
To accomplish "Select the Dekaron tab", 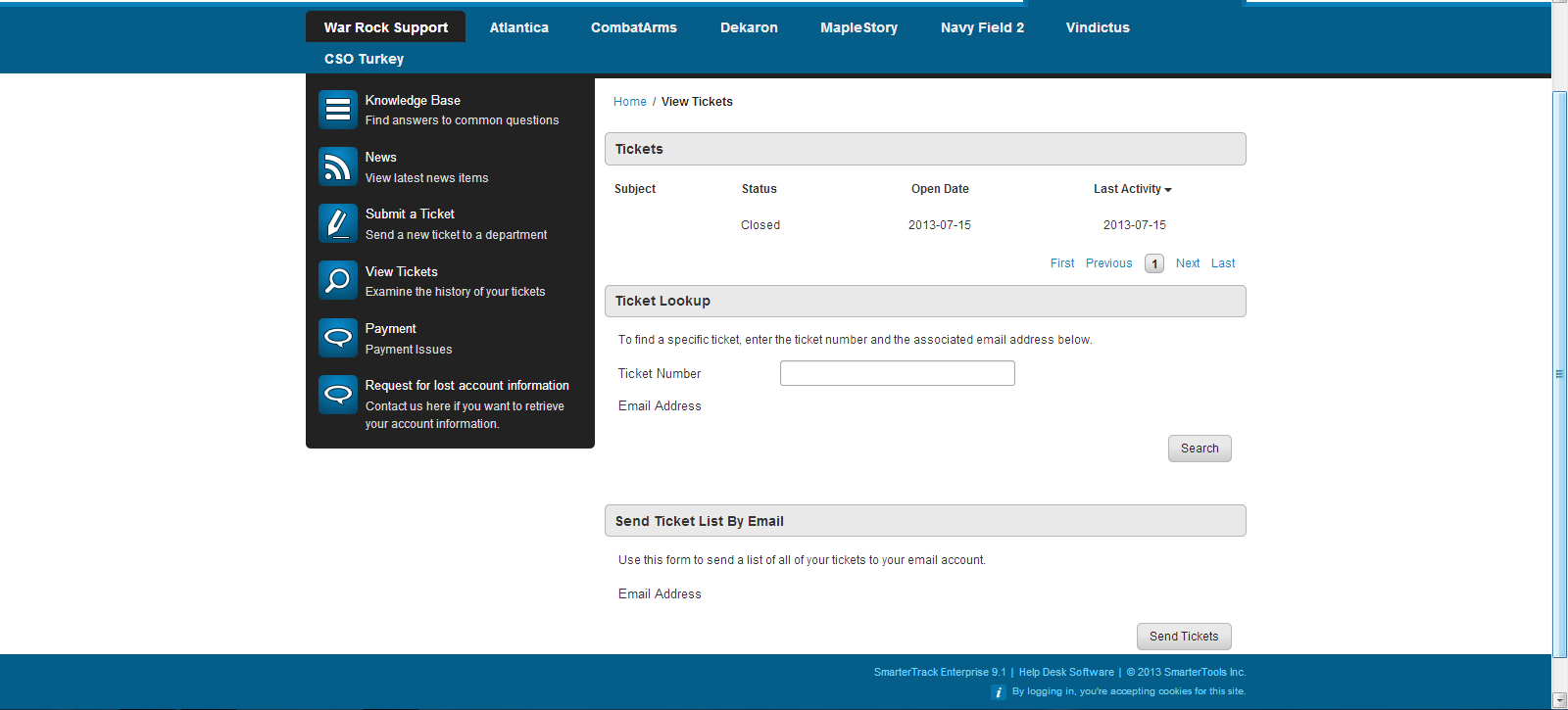I will pyautogui.click(x=749, y=27).
